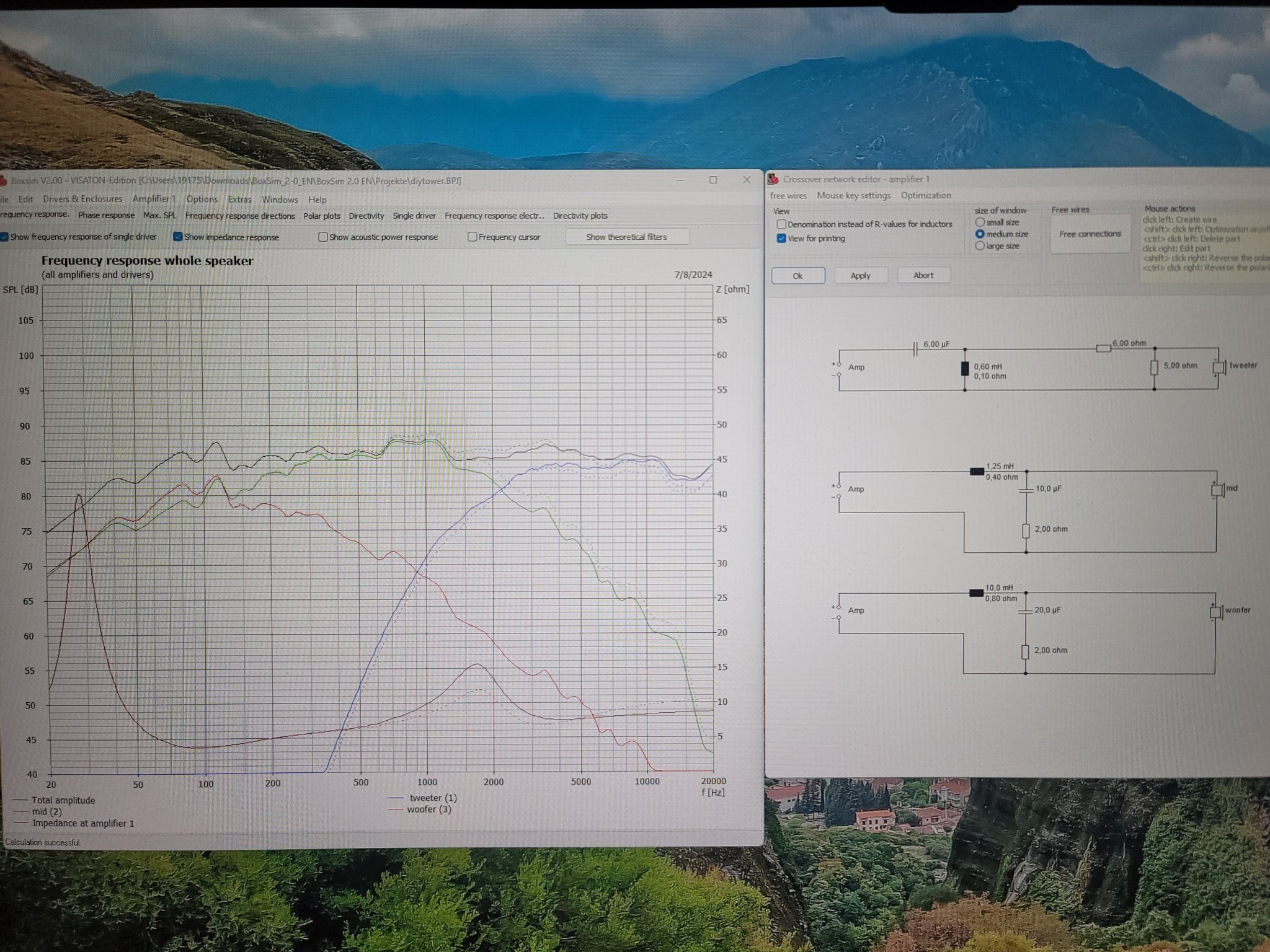Click the mid driver symbol
The width and height of the screenshot is (1270, 952).
(1217, 490)
